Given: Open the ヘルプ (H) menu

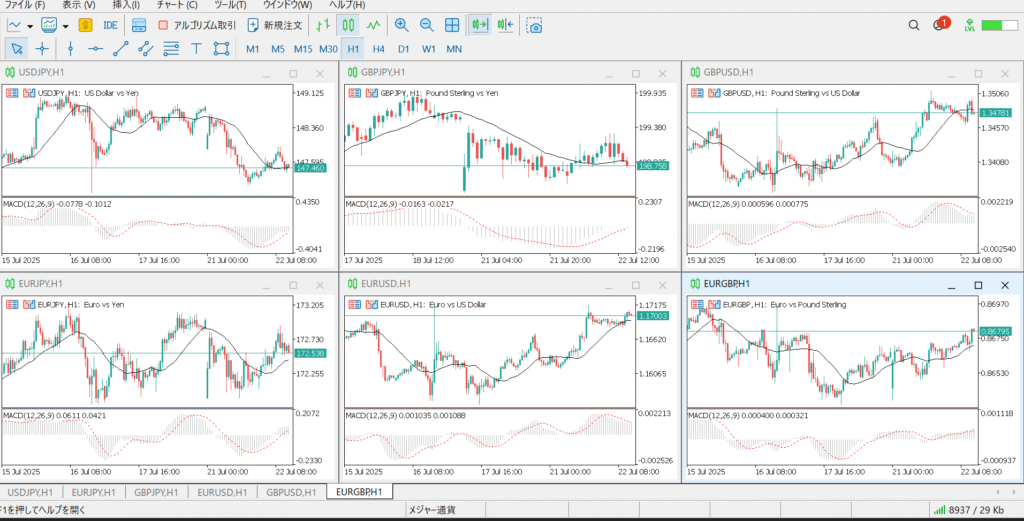Looking at the screenshot, I should 347,5.
